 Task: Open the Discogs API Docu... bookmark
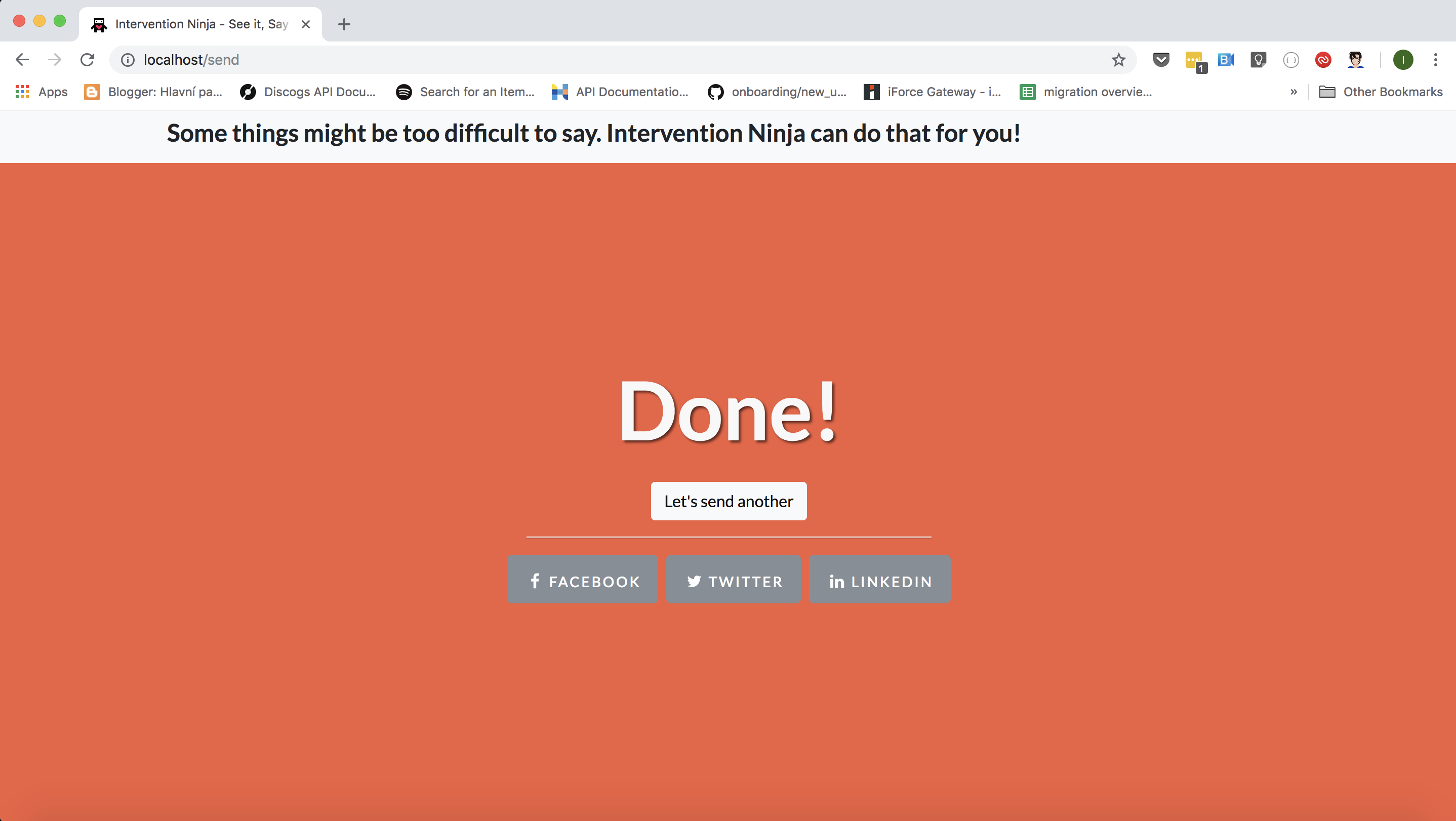(x=307, y=92)
